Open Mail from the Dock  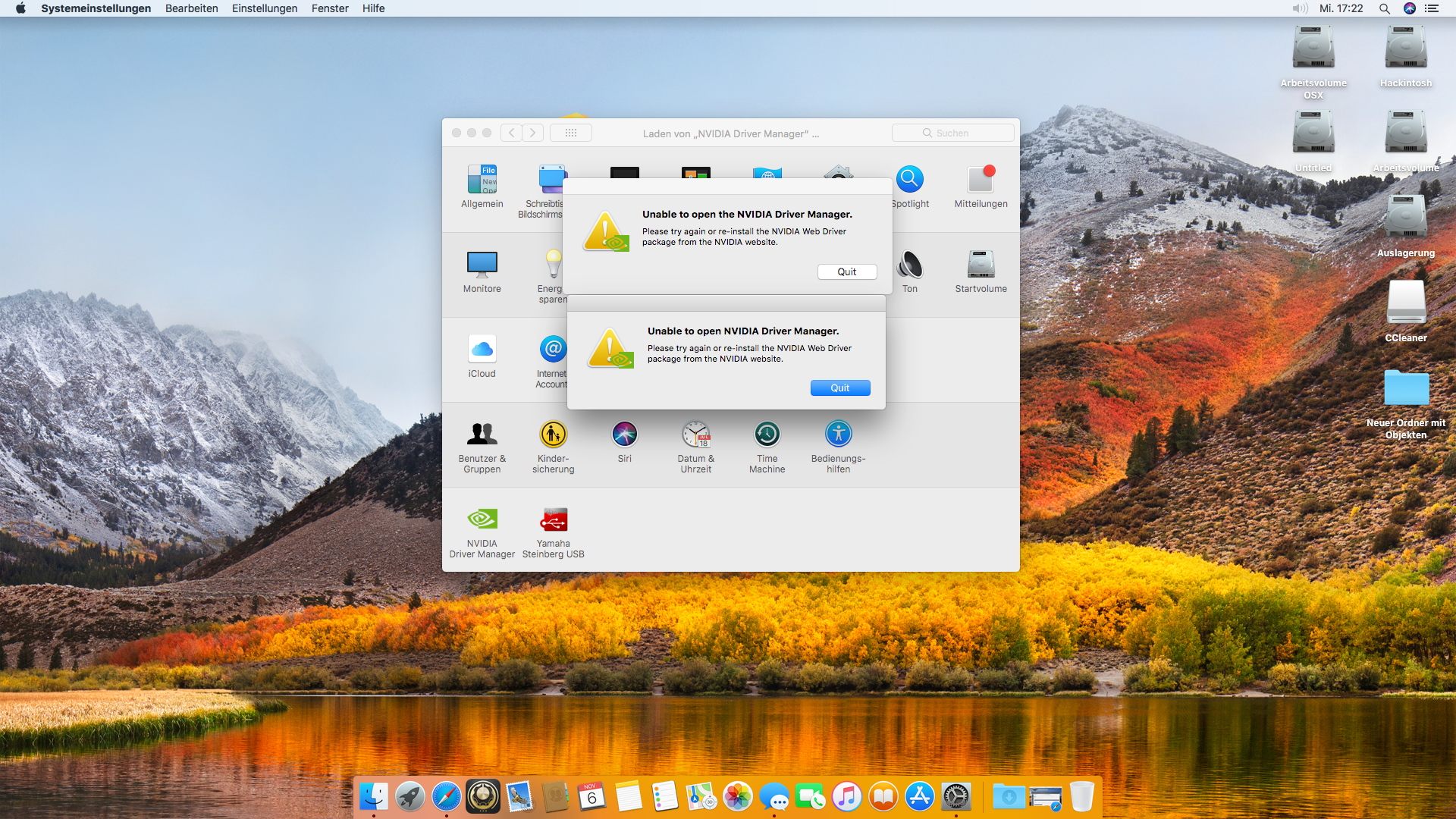click(519, 797)
